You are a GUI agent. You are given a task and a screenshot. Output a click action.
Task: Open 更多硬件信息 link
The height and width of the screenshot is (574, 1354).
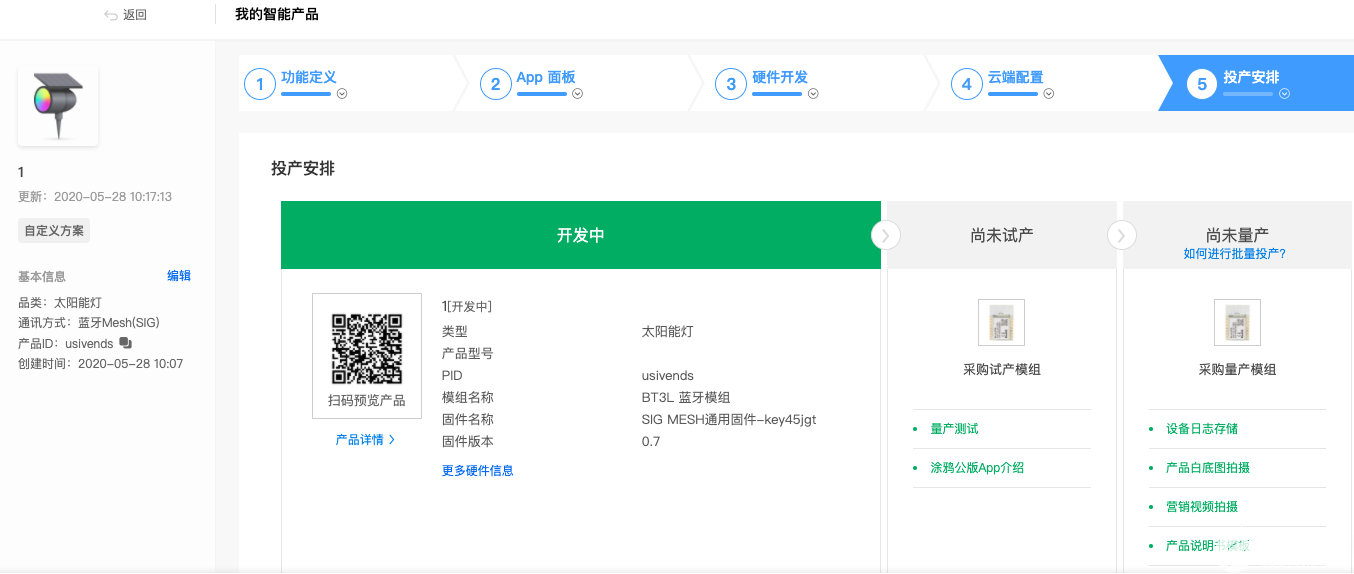tap(478, 470)
